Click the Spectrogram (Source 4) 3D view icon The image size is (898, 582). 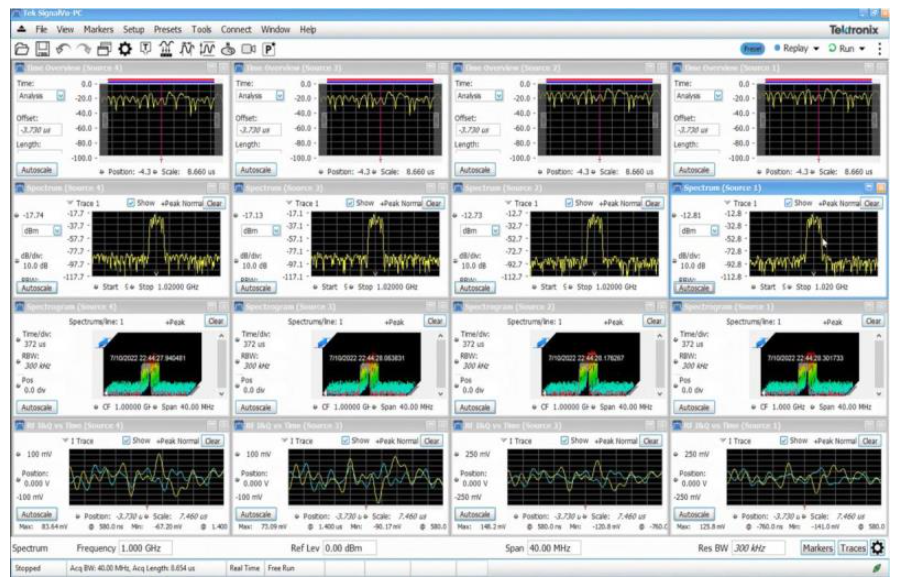[x=103, y=343]
